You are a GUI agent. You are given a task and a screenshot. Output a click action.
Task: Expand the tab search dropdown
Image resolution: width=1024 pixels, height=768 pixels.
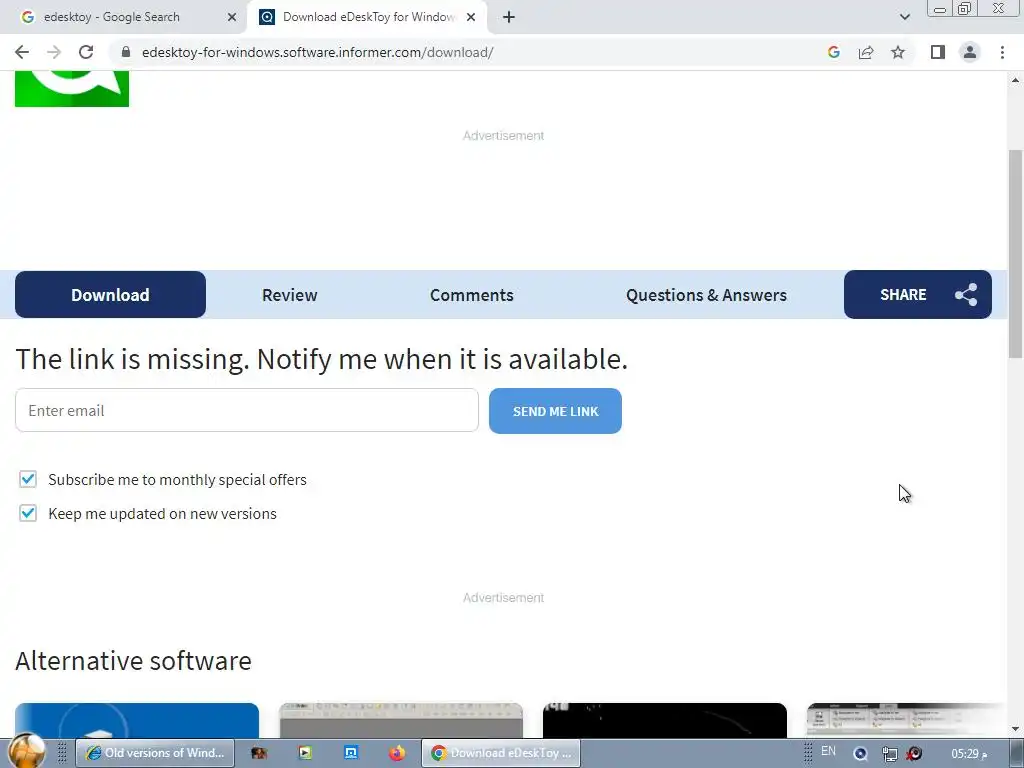tap(904, 17)
